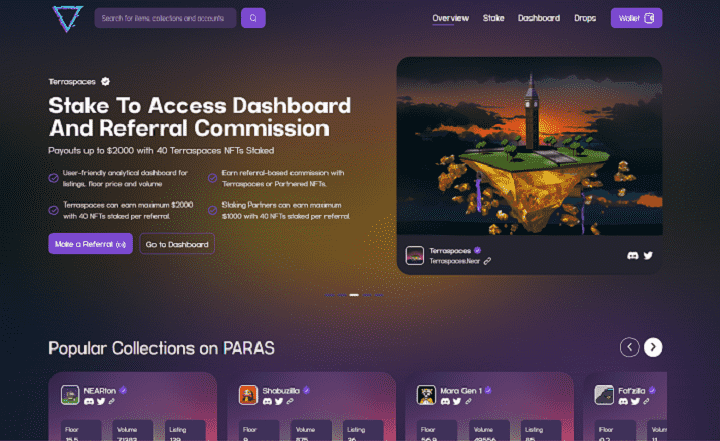
Task: Open the Mara Gen 1 collection name
Action: pyautogui.click(x=461, y=390)
